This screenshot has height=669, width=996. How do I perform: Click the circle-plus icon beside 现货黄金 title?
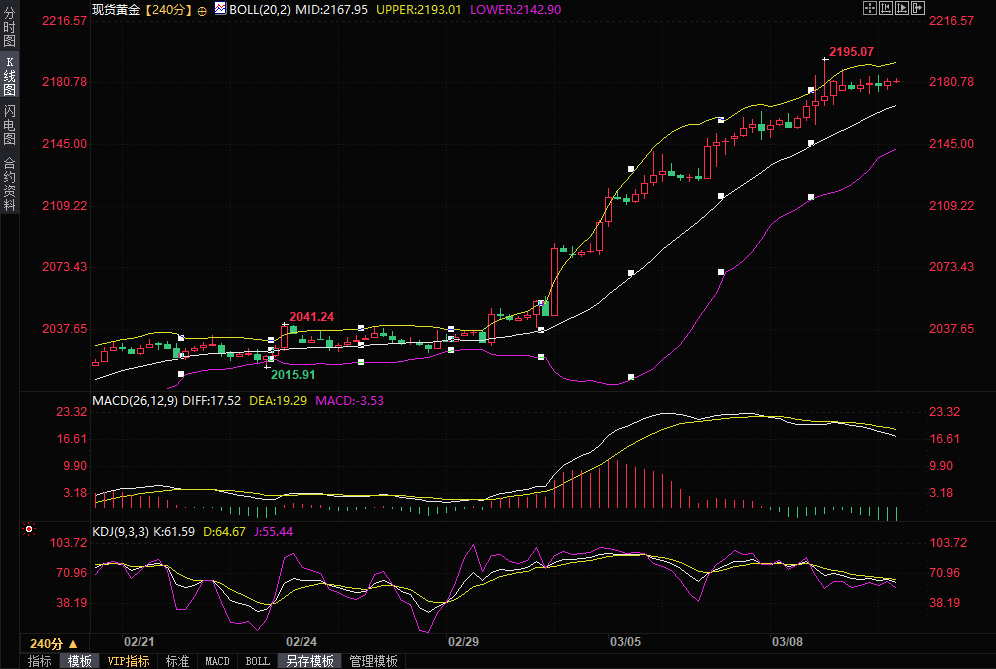(x=202, y=9)
